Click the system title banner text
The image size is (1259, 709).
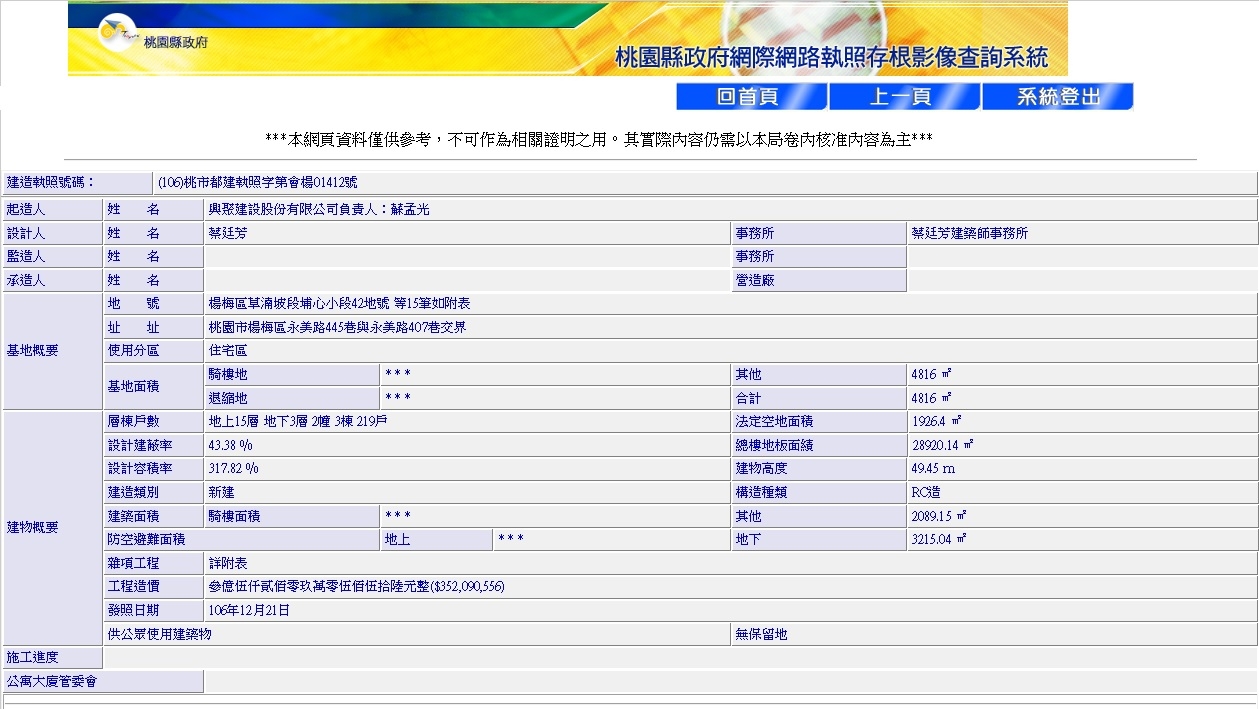coord(832,58)
